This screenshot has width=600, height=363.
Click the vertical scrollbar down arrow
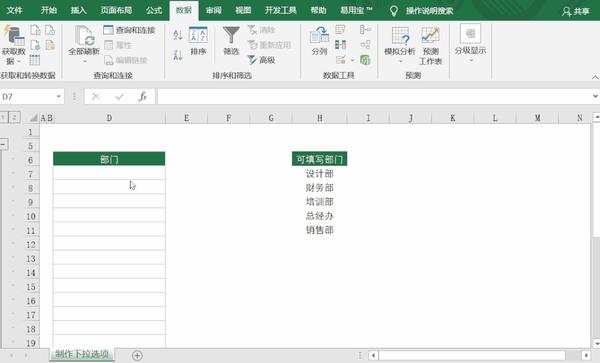pyautogui.click(x=596, y=343)
